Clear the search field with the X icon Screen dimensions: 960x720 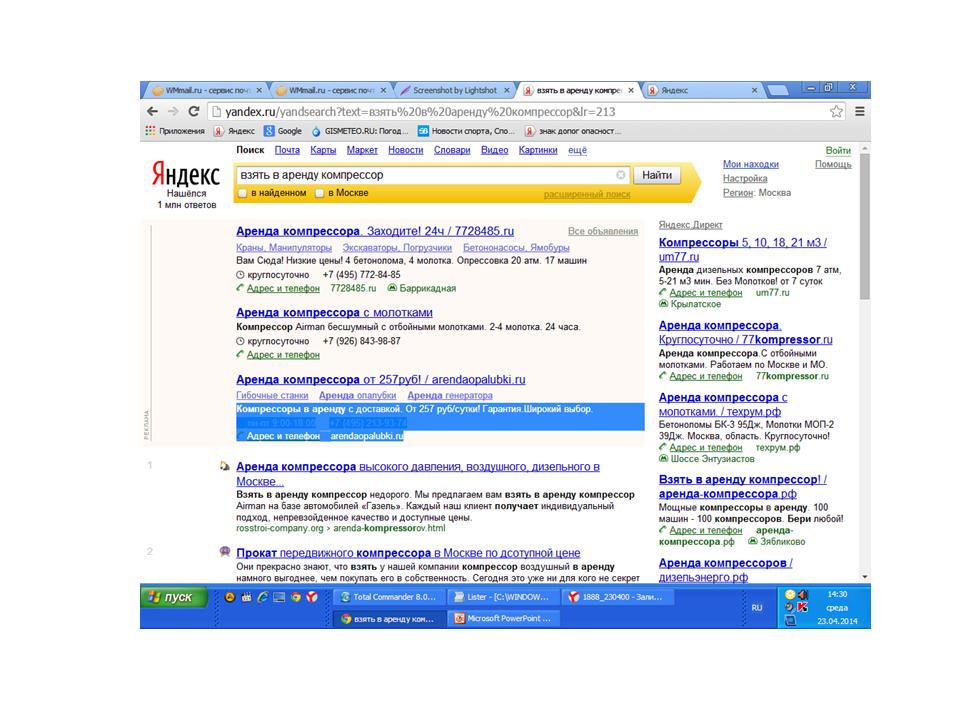click(620, 175)
